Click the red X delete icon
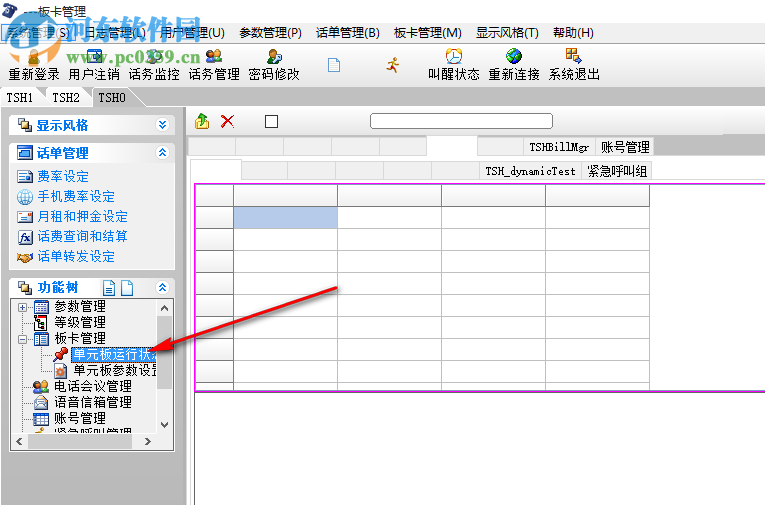Image resolution: width=765 pixels, height=505 pixels. [x=227, y=121]
